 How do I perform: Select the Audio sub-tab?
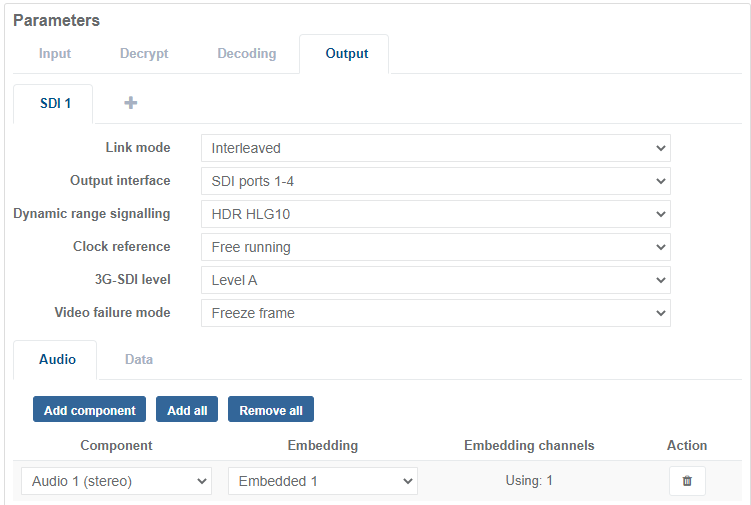pyautogui.click(x=57, y=359)
